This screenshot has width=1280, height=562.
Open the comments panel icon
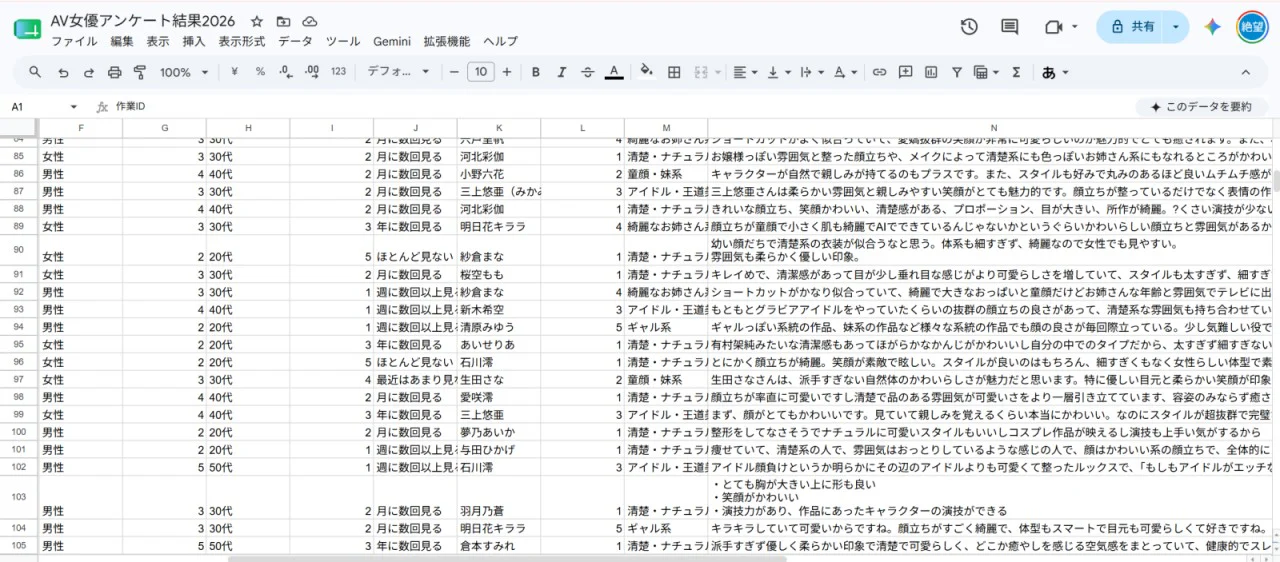pos(1010,27)
